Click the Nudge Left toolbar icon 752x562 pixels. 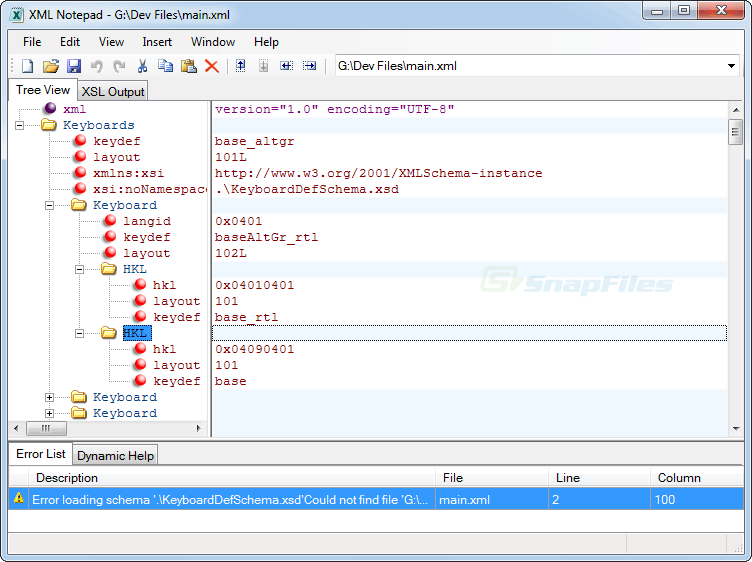point(286,66)
